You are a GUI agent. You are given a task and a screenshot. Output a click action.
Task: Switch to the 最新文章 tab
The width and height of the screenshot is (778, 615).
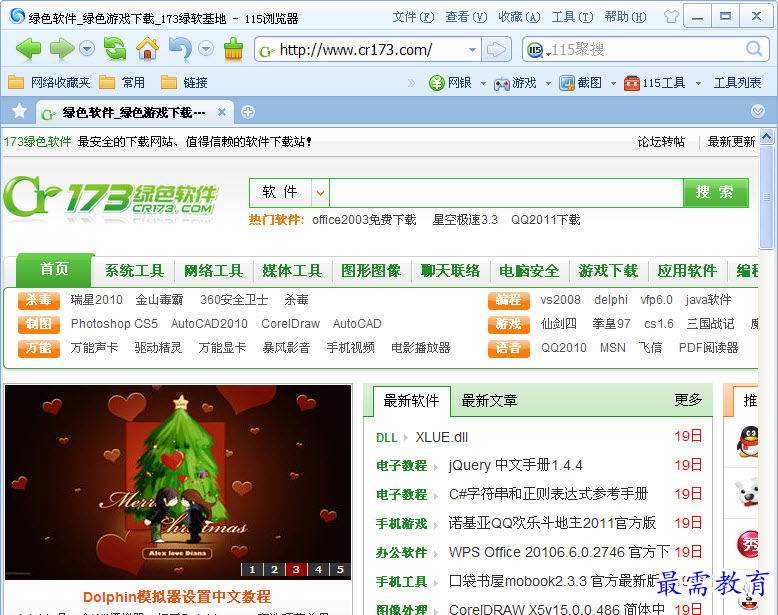(489, 401)
